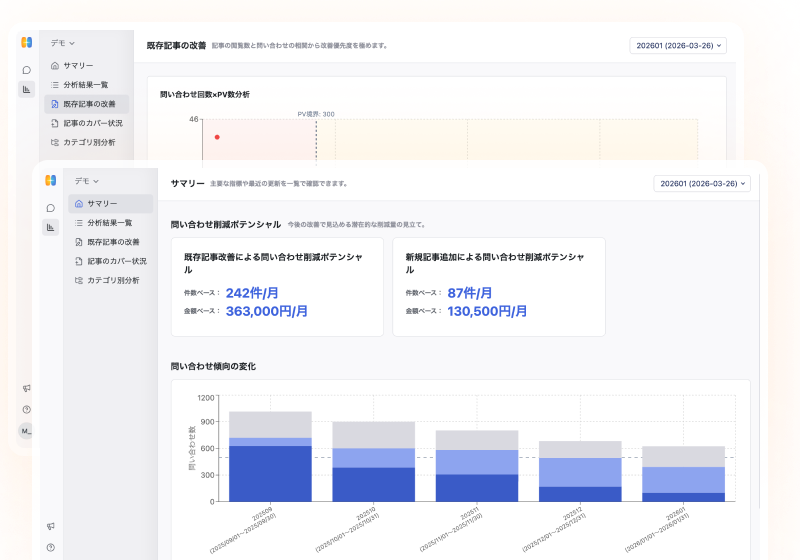Select analytics chart icon in back window rail
Image resolution: width=800 pixels, height=560 pixels.
[27, 89]
